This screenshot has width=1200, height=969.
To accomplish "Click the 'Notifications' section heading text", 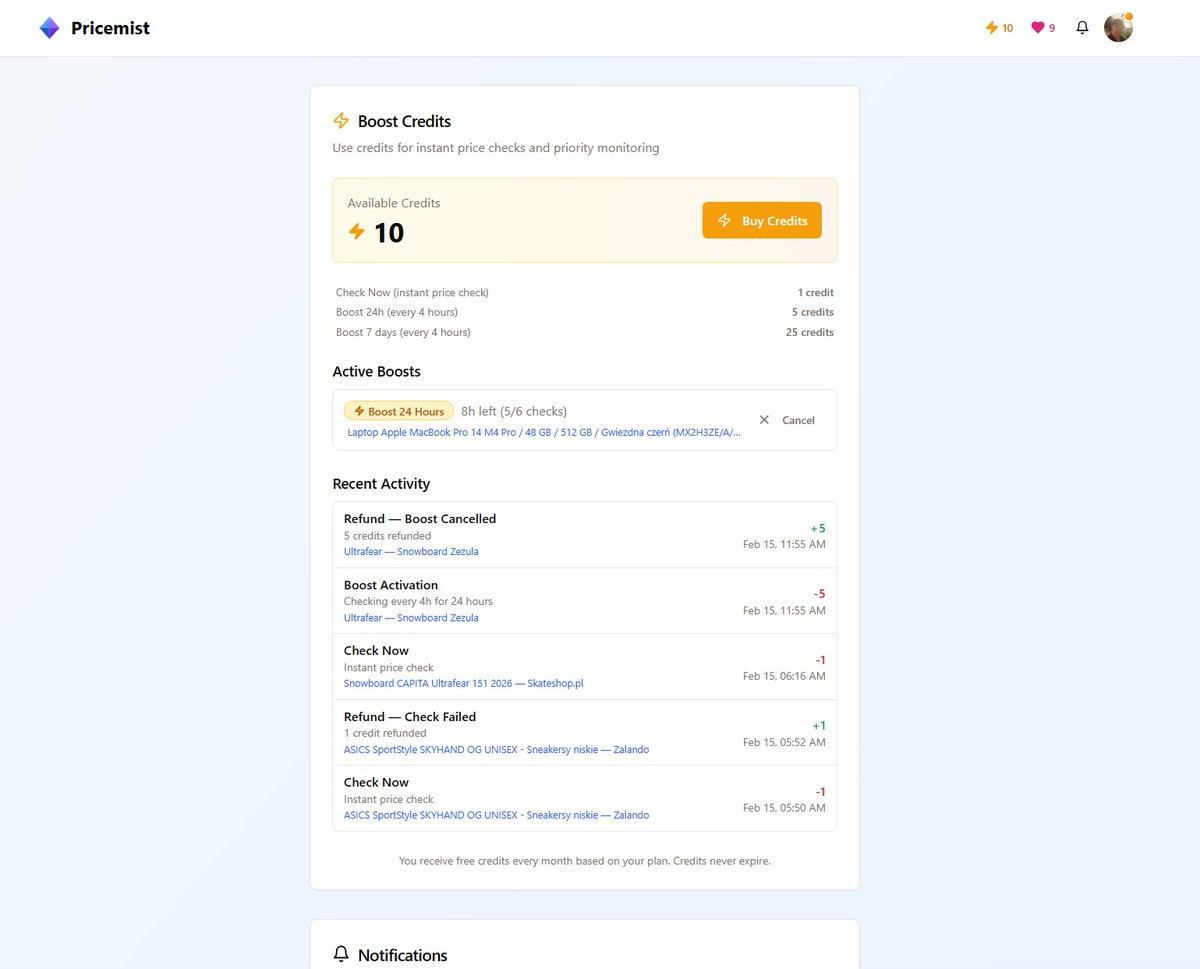I will point(403,955).
